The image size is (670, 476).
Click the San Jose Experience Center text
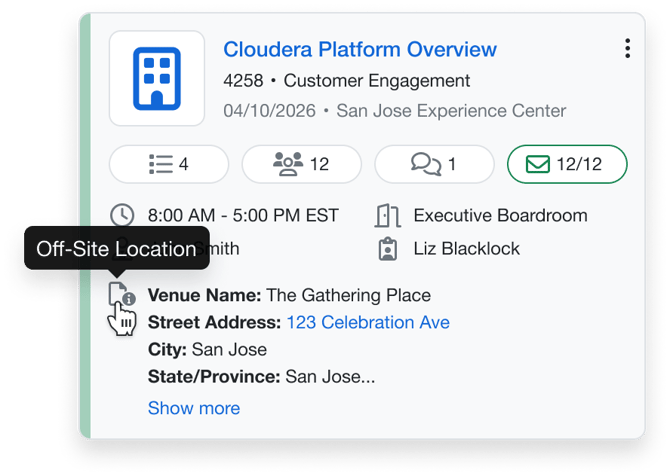(x=451, y=111)
